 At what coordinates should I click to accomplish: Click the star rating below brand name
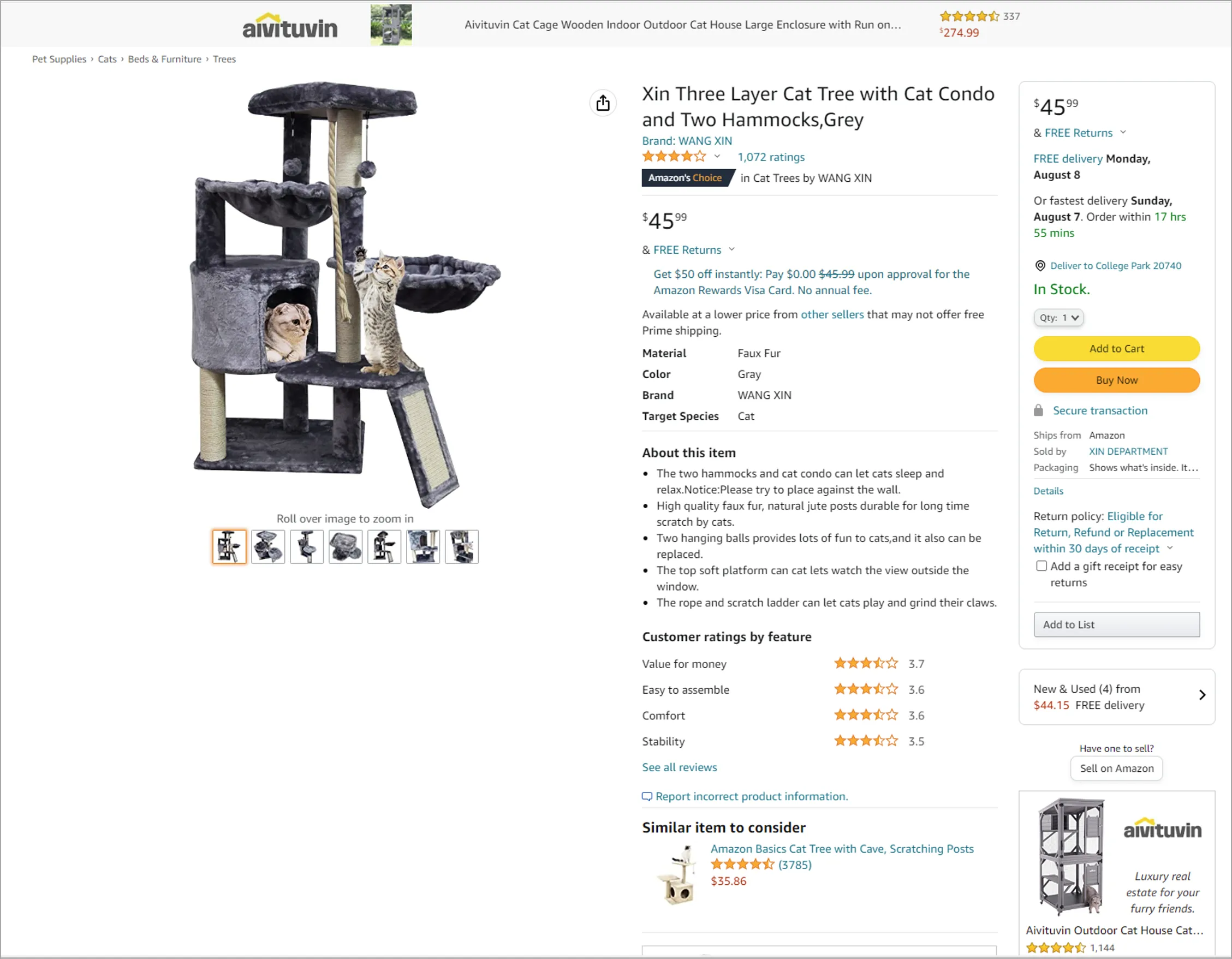coord(674,157)
